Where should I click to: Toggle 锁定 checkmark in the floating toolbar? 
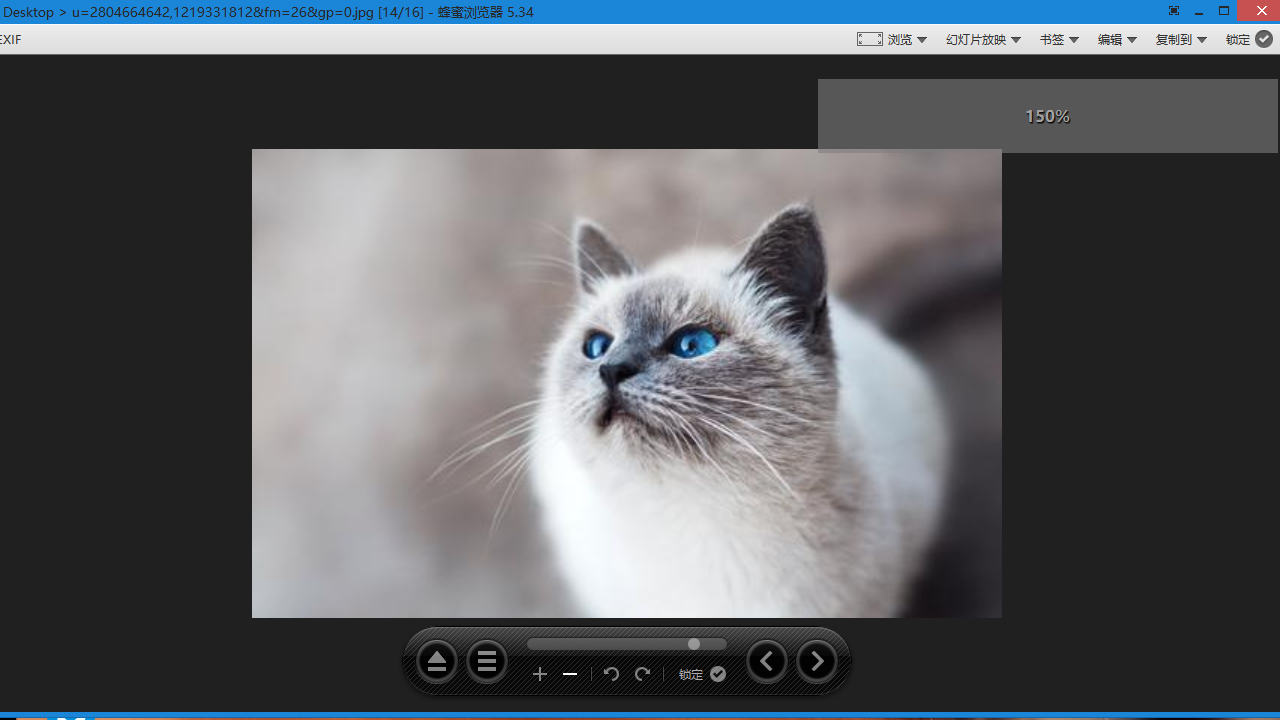pyautogui.click(x=718, y=675)
